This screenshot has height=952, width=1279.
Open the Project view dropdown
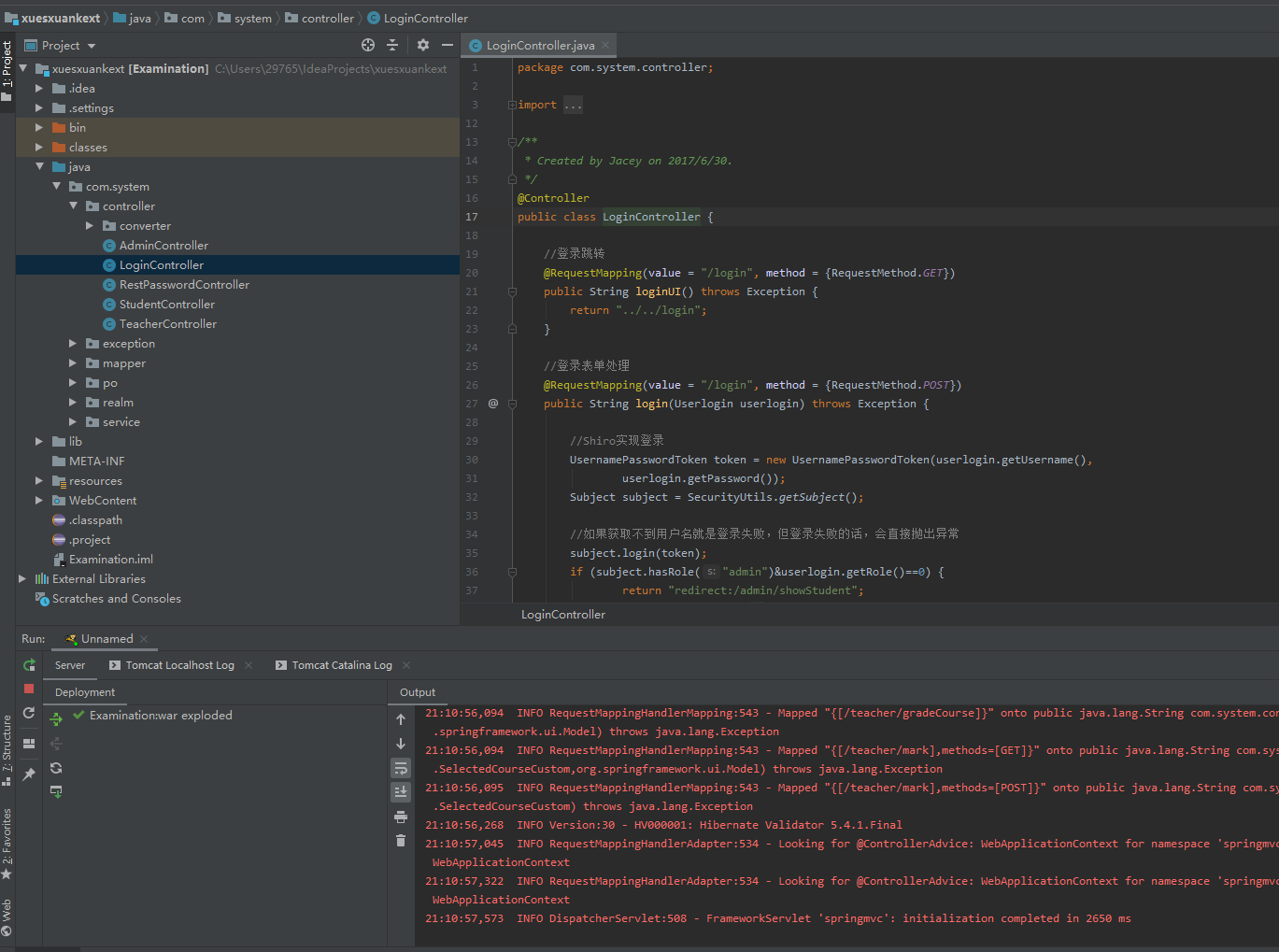[x=92, y=46]
